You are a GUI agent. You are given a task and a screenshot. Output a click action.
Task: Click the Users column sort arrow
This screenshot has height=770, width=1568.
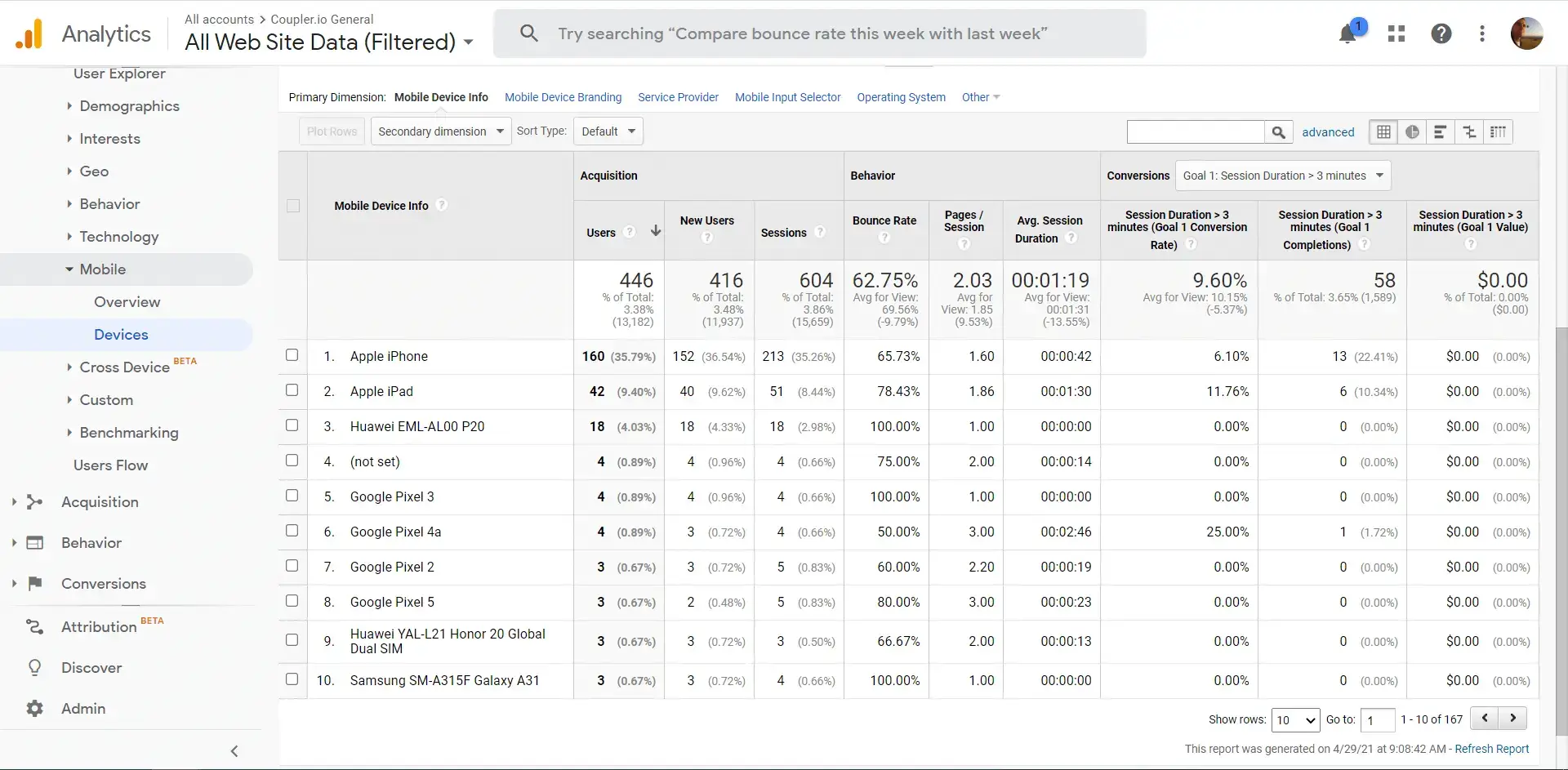pyautogui.click(x=656, y=231)
